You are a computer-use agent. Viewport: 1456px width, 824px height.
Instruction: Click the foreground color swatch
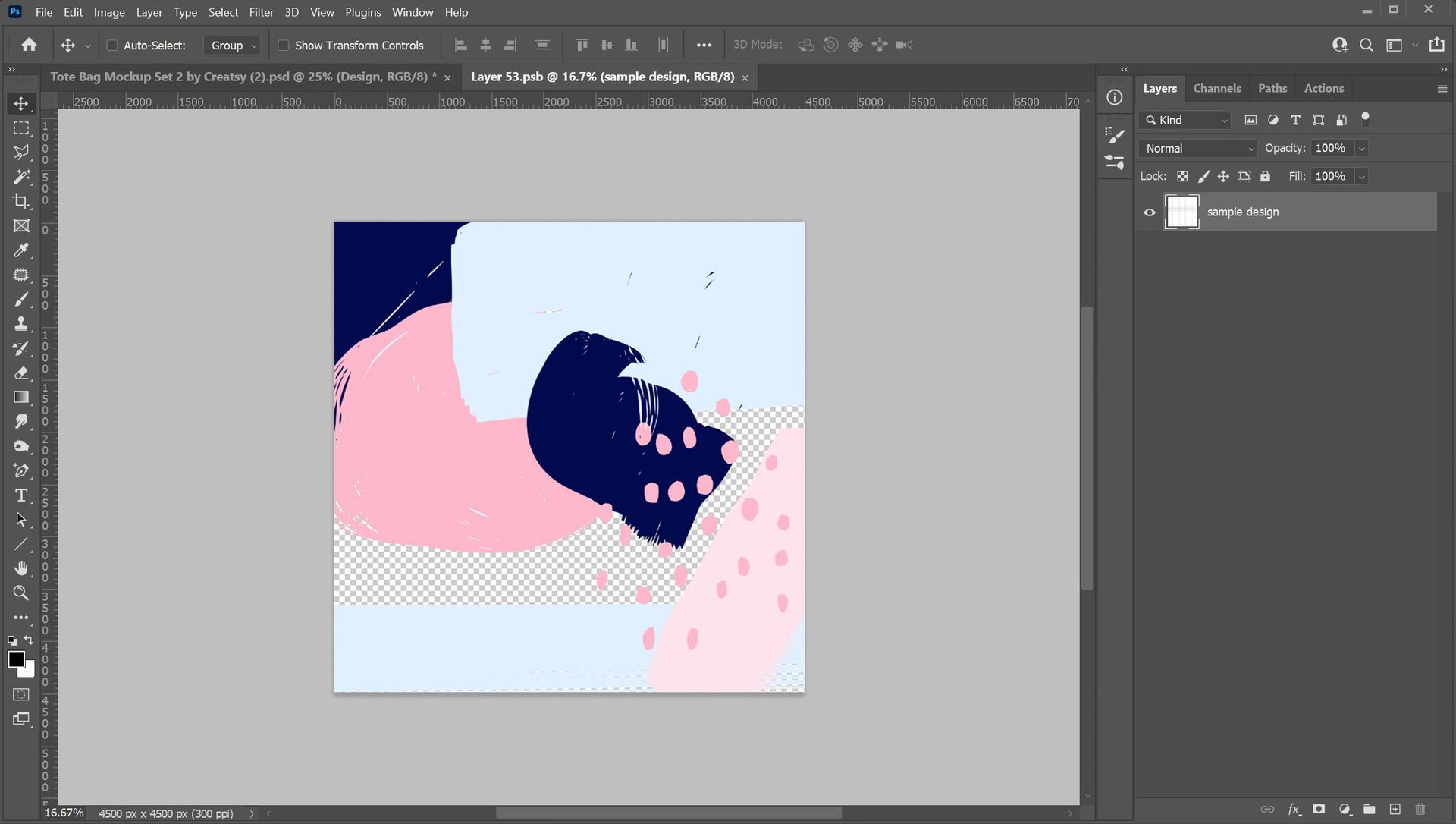tap(16, 659)
